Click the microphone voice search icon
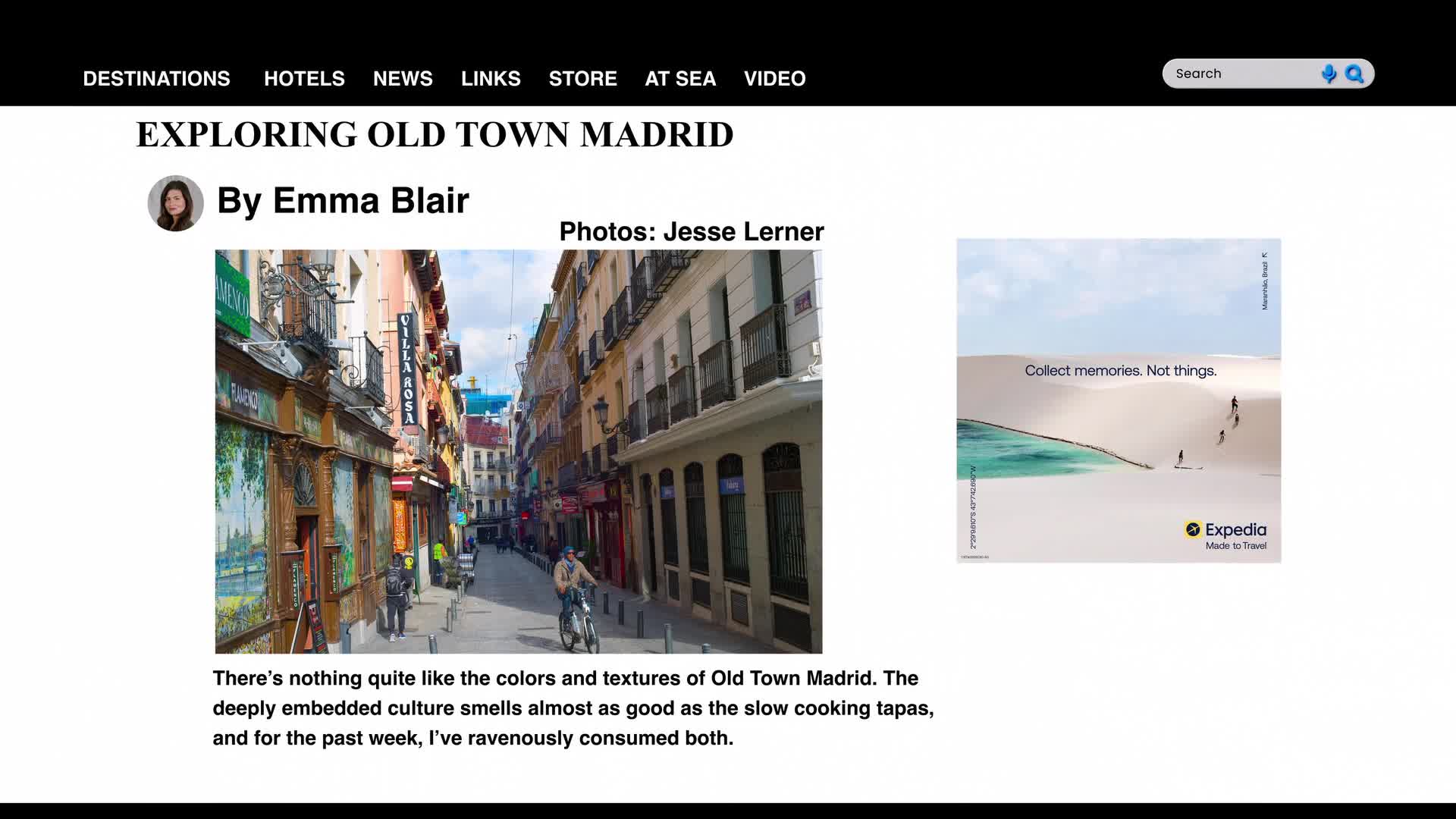Screen dimensions: 1456x819 tap(1329, 74)
